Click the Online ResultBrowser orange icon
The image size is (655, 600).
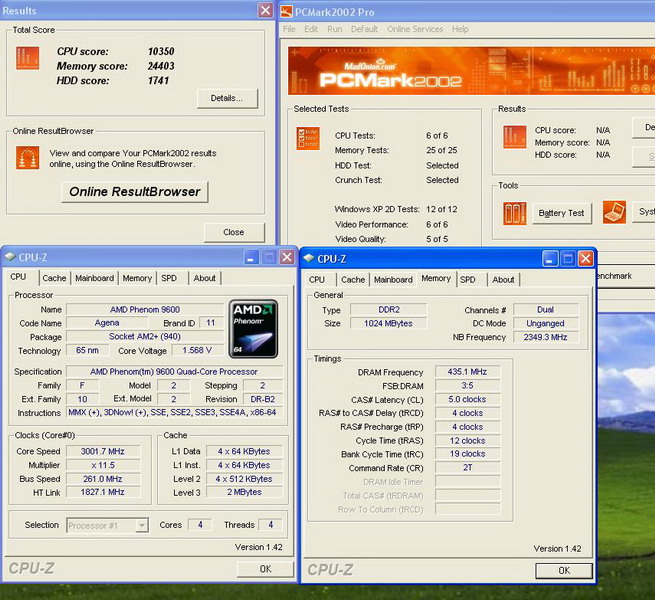coord(28,158)
